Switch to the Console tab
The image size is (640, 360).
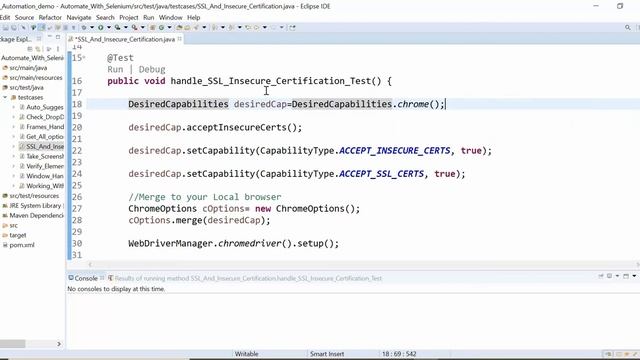tap(86, 278)
